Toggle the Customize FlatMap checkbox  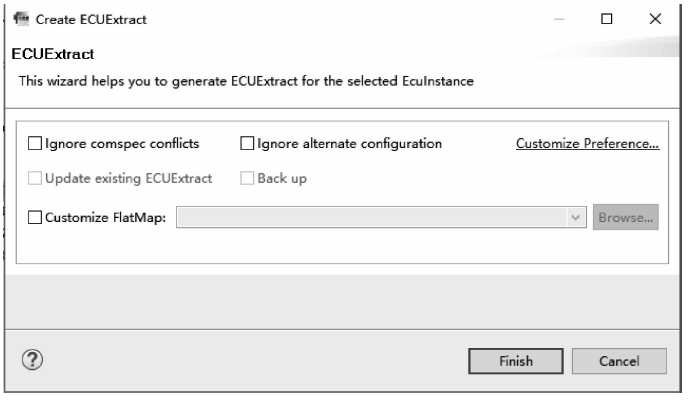click(36, 218)
